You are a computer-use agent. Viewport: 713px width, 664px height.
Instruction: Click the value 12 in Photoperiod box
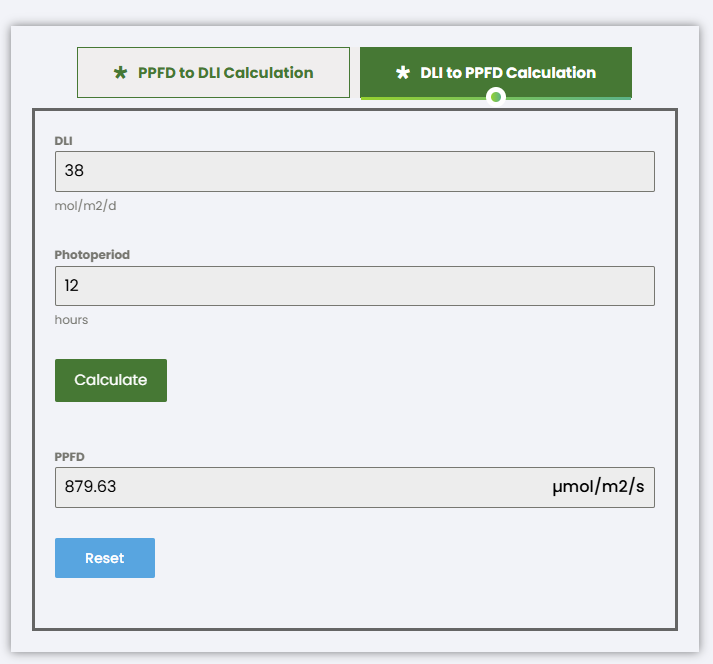(x=72, y=286)
